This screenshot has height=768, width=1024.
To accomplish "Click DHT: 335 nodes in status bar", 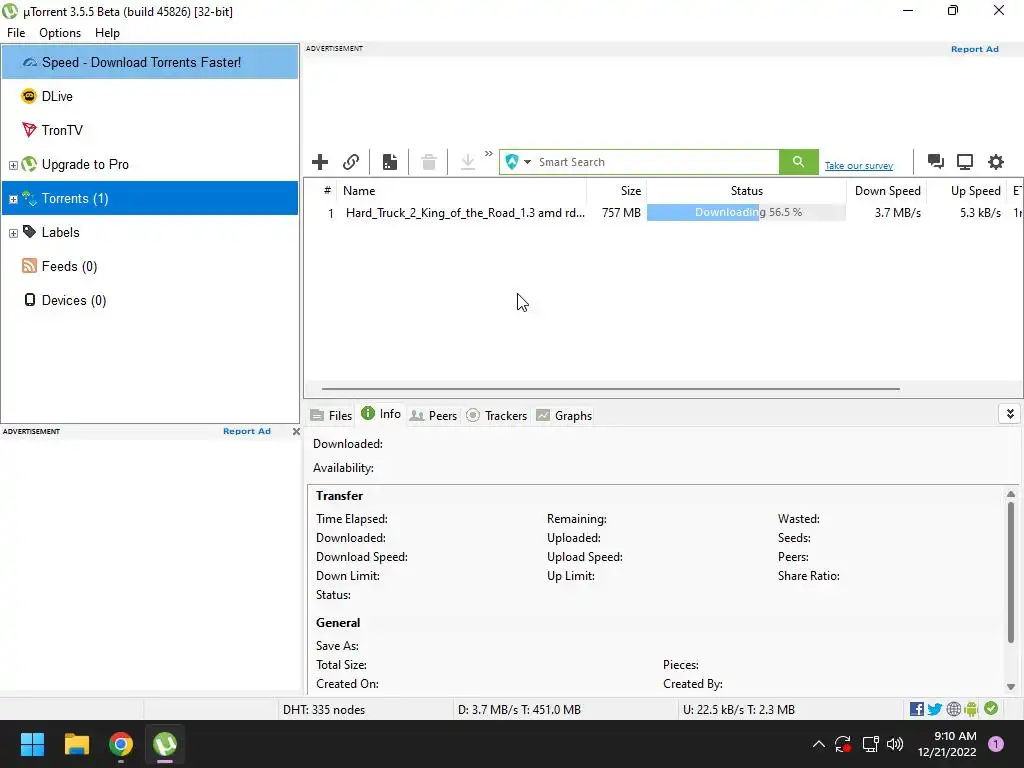I will coord(324,710).
